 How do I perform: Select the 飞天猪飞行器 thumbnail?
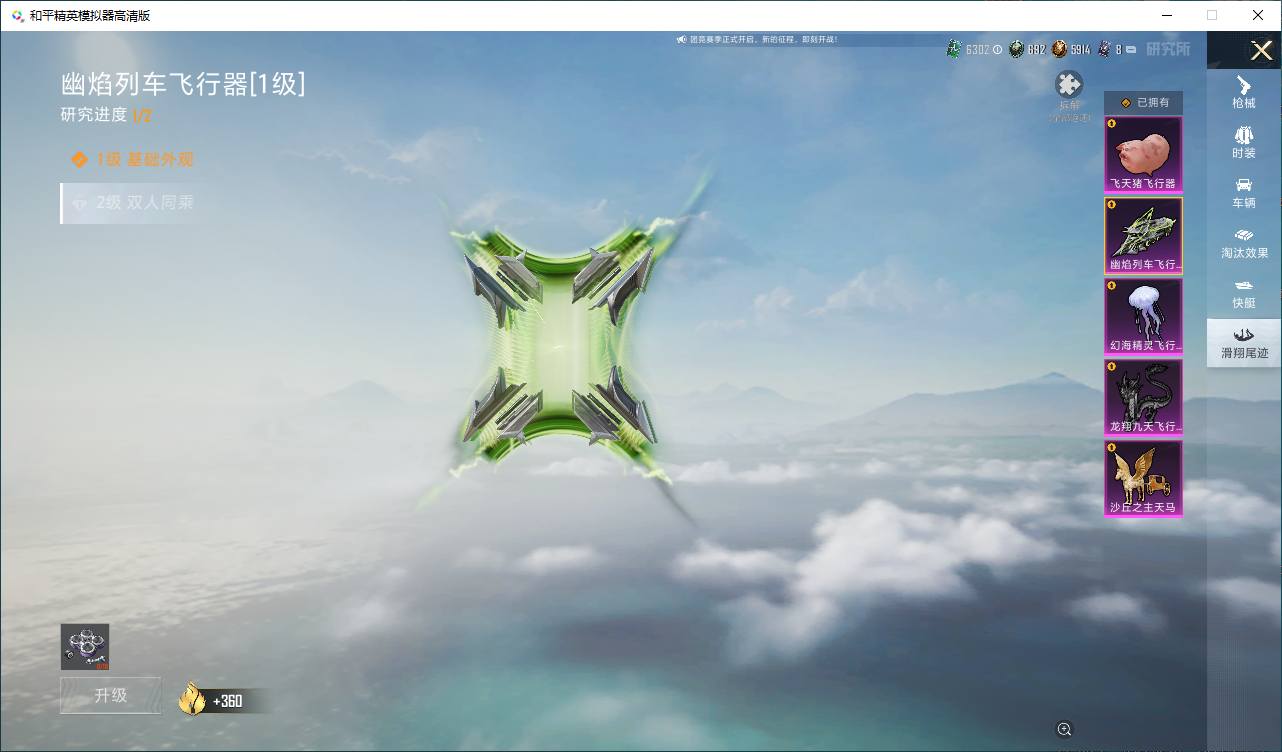click(1143, 154)
